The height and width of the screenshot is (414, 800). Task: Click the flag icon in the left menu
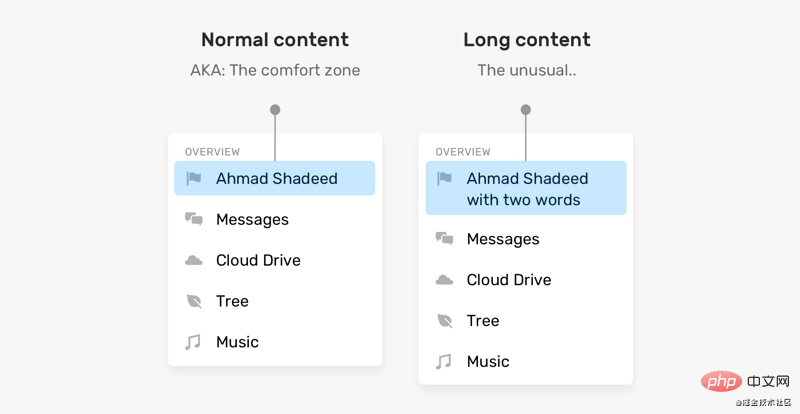point(194,179)
